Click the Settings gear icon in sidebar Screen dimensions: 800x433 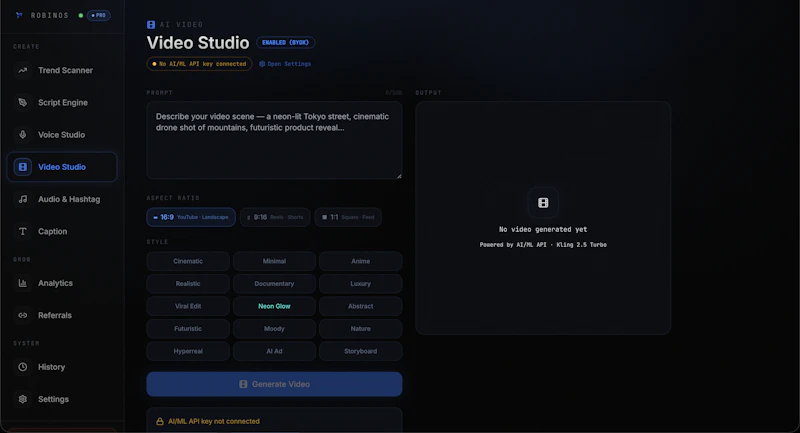pyautogui.click(x=22, y=399)
